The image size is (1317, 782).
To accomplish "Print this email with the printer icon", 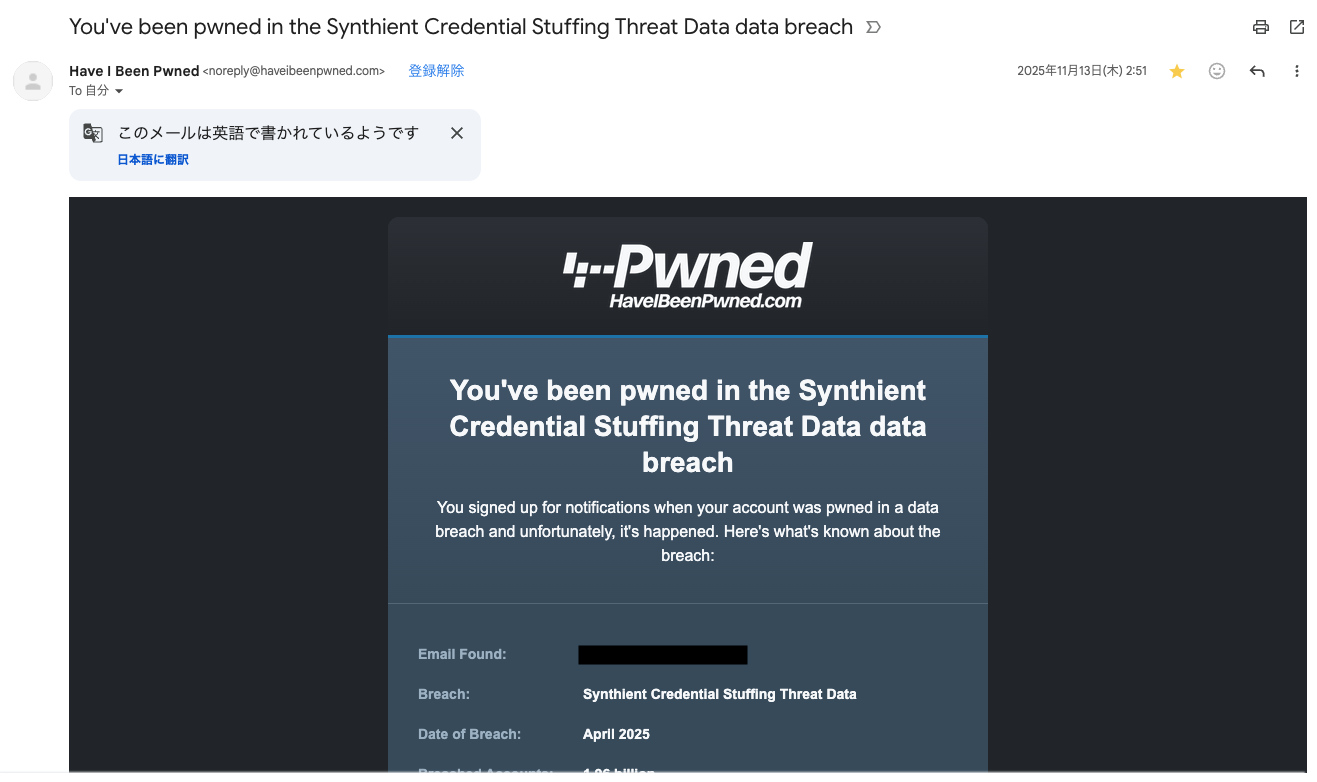I will coord(1261,28).
